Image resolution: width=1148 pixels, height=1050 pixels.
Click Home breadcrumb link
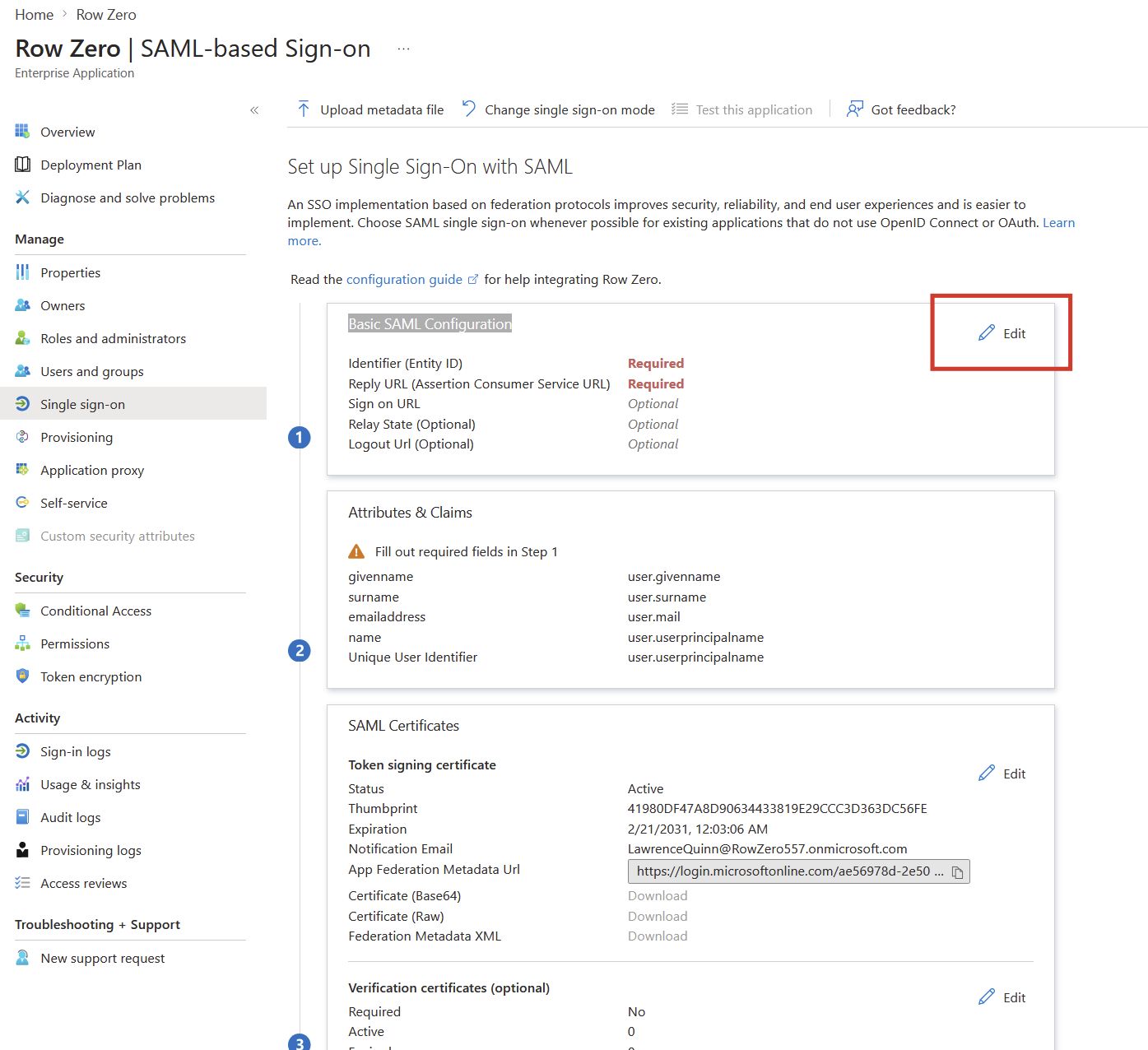pyautogui.click(x=34, y=15)
